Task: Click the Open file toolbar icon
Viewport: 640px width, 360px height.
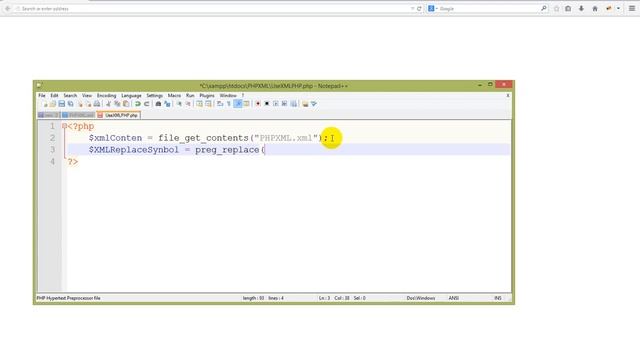Action: 53,104
